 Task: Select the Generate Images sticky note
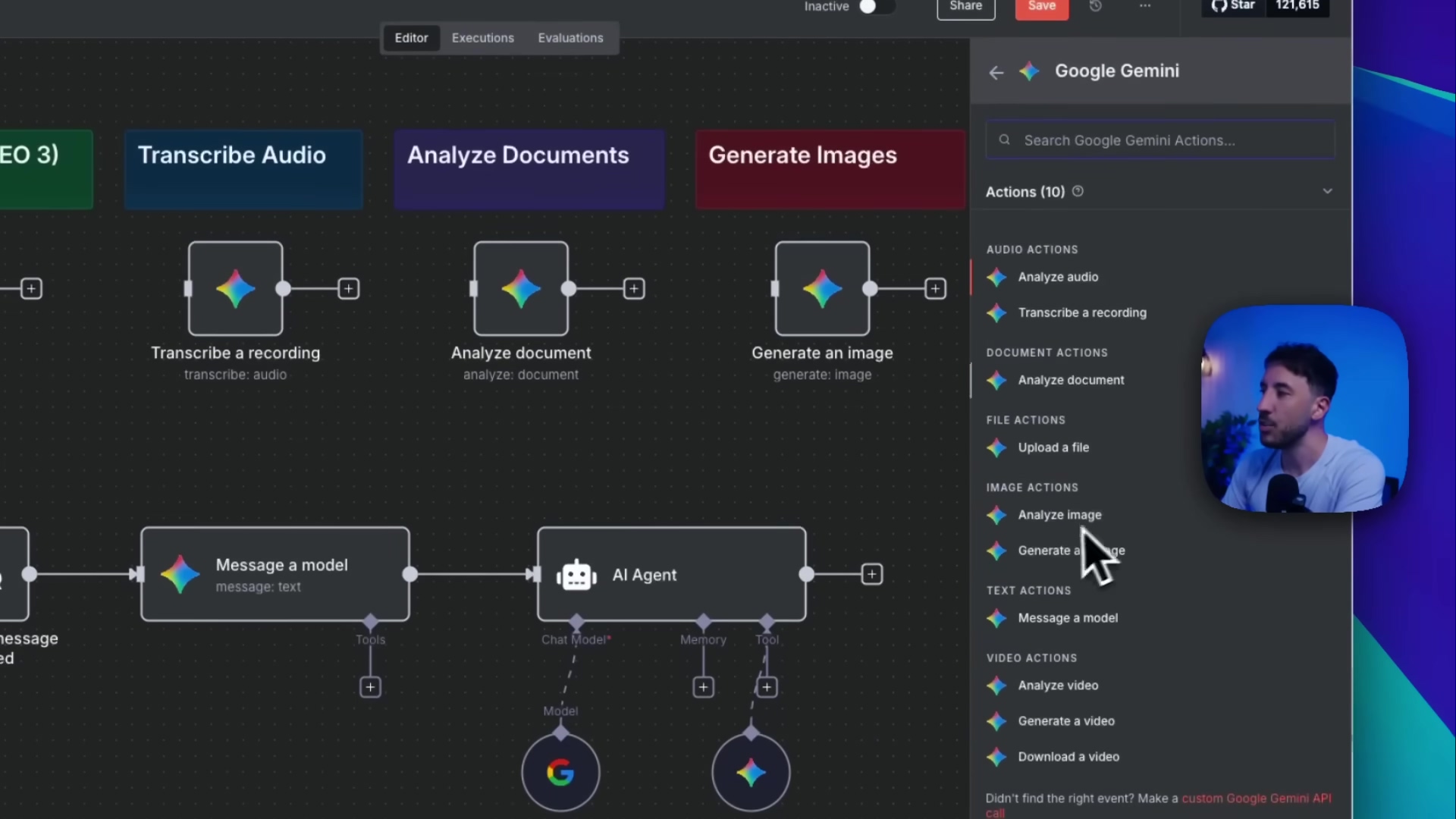(x=830, y=169)
